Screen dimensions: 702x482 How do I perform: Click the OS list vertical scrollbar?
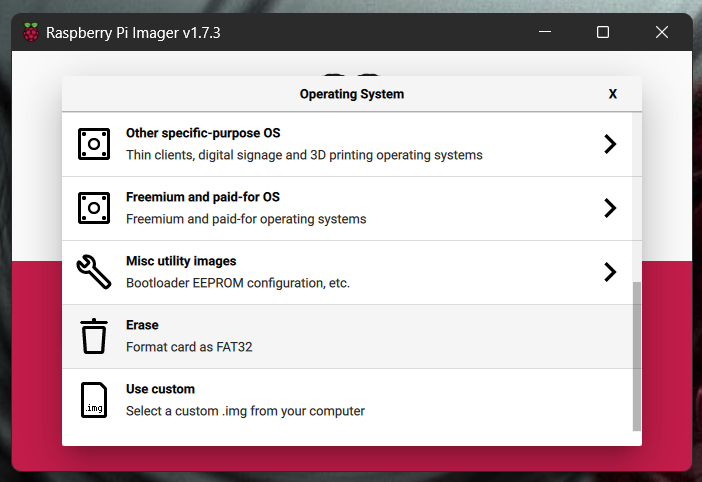[637, 355]
